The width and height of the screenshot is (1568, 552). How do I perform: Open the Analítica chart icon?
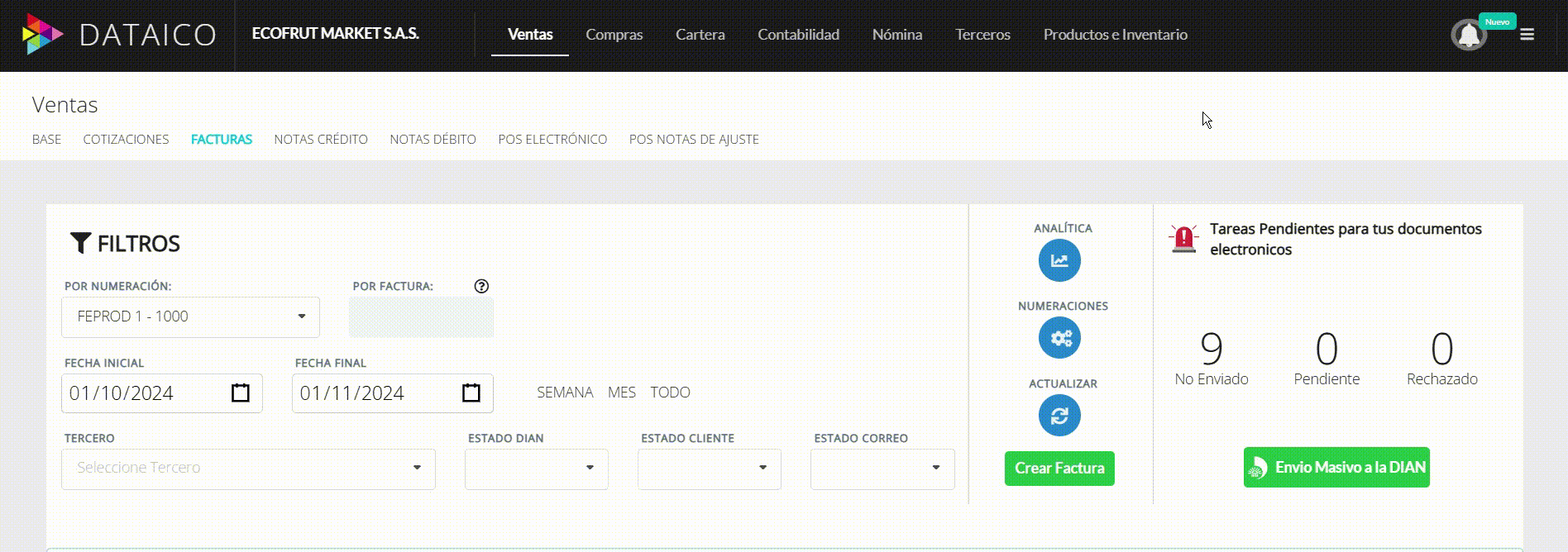pos(1059,260)
